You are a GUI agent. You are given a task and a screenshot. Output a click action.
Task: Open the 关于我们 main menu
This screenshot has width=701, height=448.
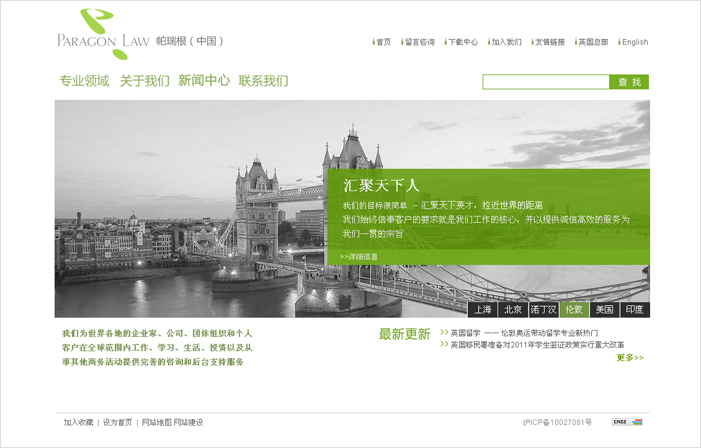click(x=144, y=81)
